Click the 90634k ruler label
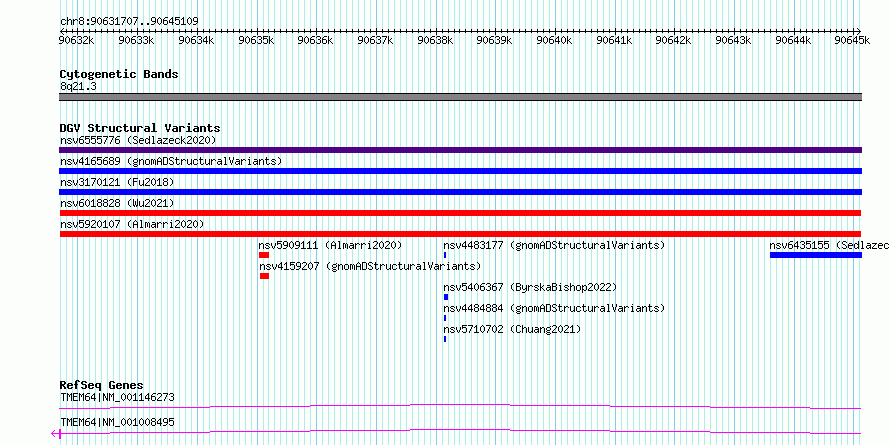Screen dimensions: 890x445 click(x=196, y=40)
